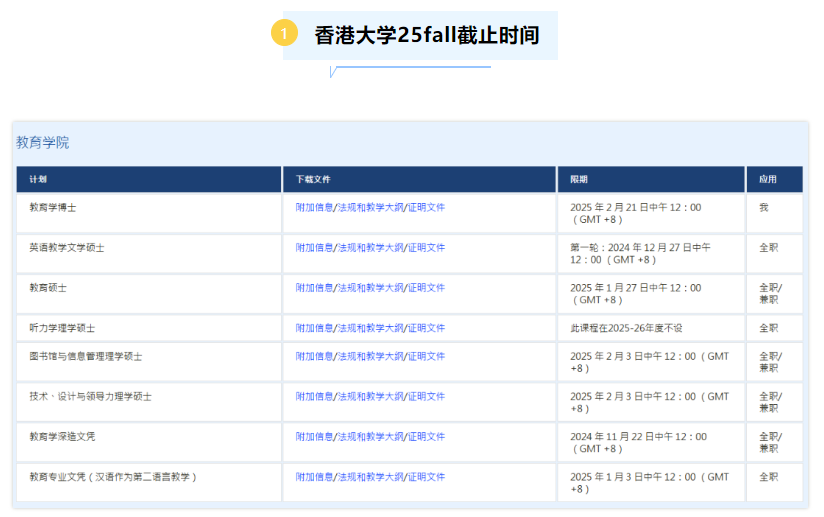Open 法规和教学大纲 link for 教育学深造文凭
Viewport: 824px width, 517px height.
tap(370, 437)
